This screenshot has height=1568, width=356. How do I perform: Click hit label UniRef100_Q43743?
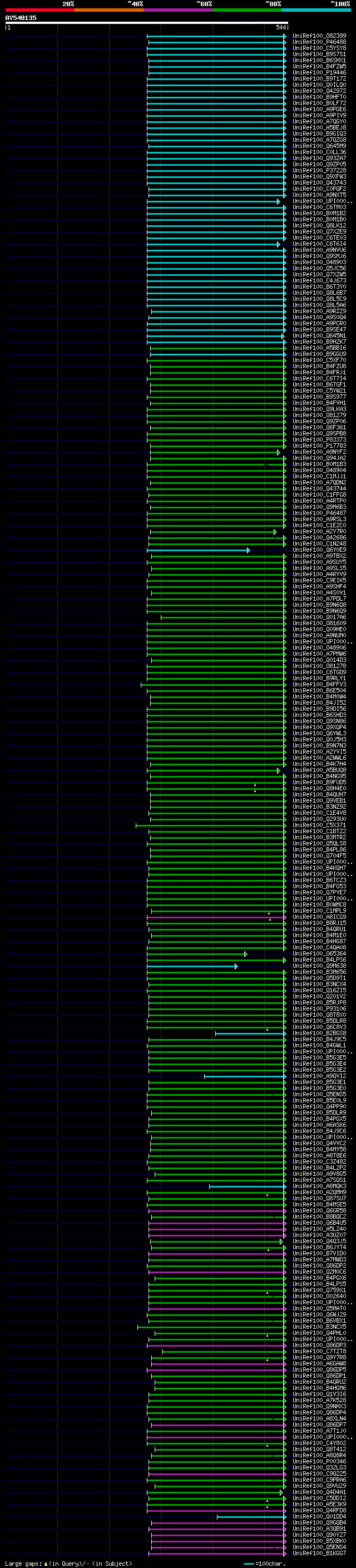click(x=319, y=182)
